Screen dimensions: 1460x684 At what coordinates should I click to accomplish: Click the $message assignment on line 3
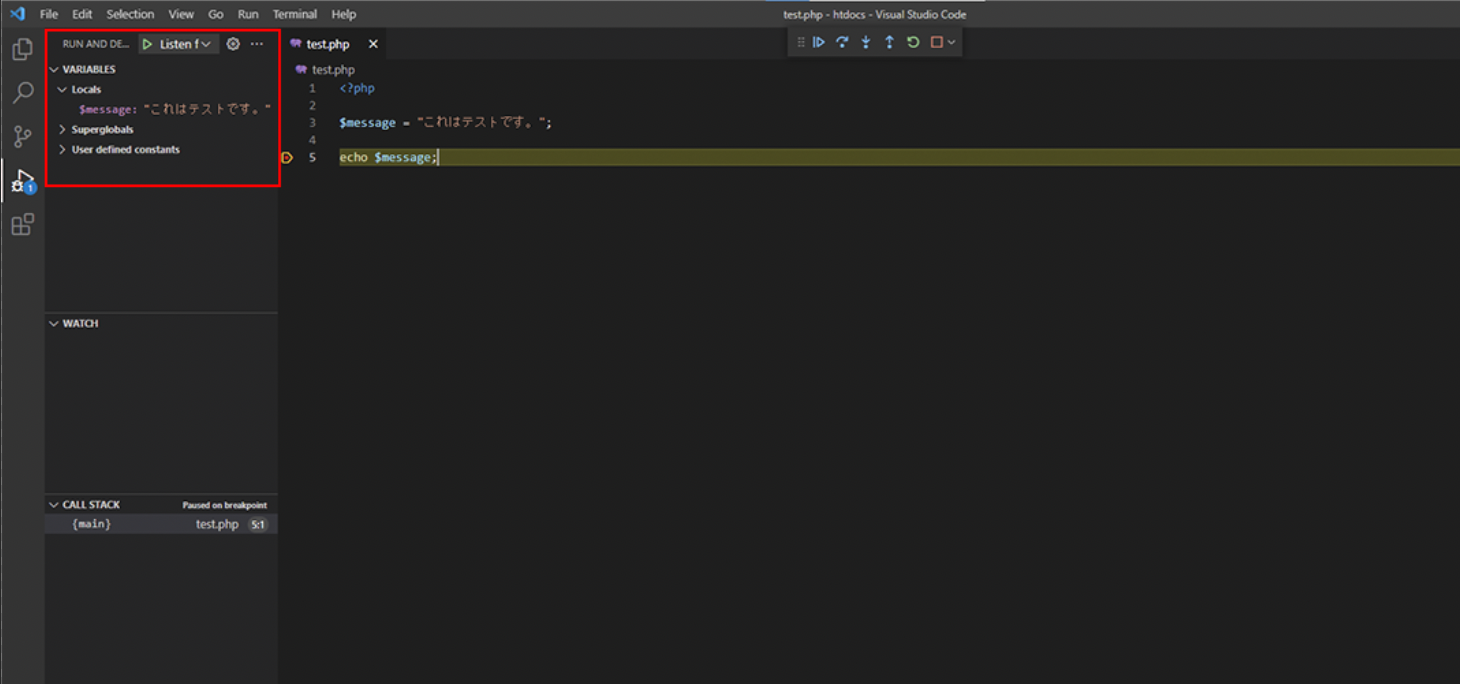(445, 123)
